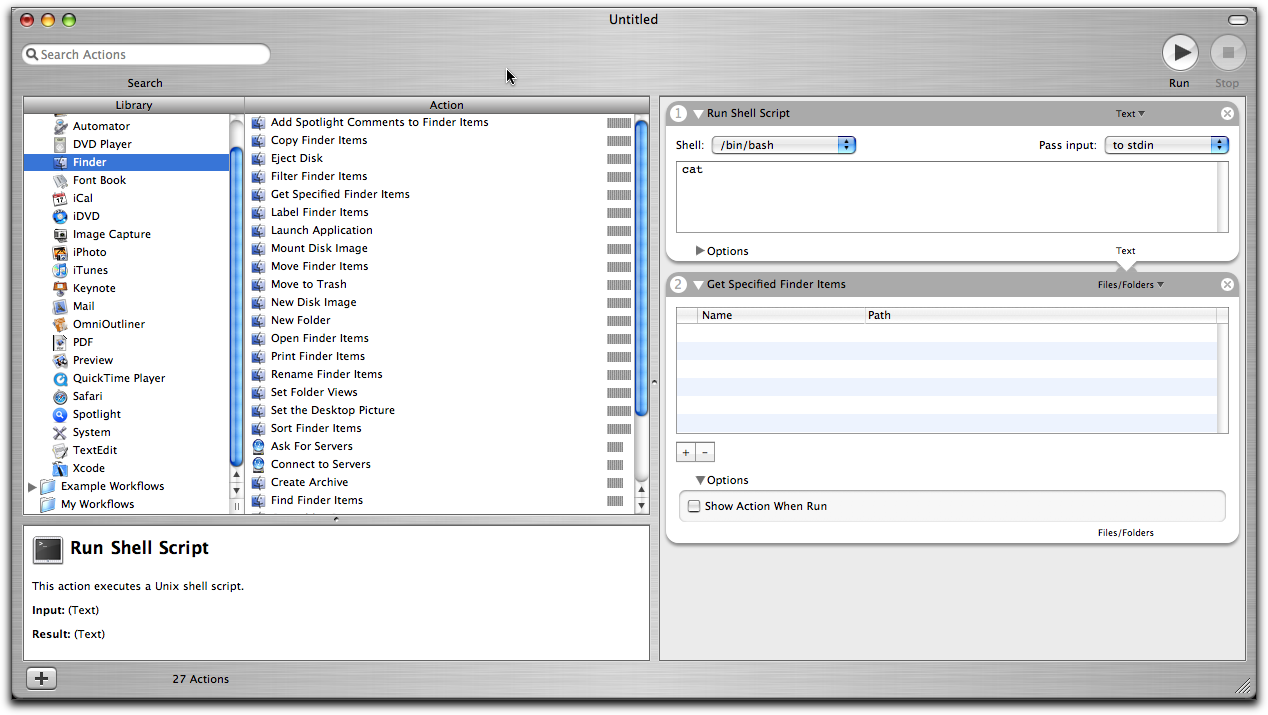Select the TextEdit library icon
This screenshot has height=715, width=1268.
60,450
